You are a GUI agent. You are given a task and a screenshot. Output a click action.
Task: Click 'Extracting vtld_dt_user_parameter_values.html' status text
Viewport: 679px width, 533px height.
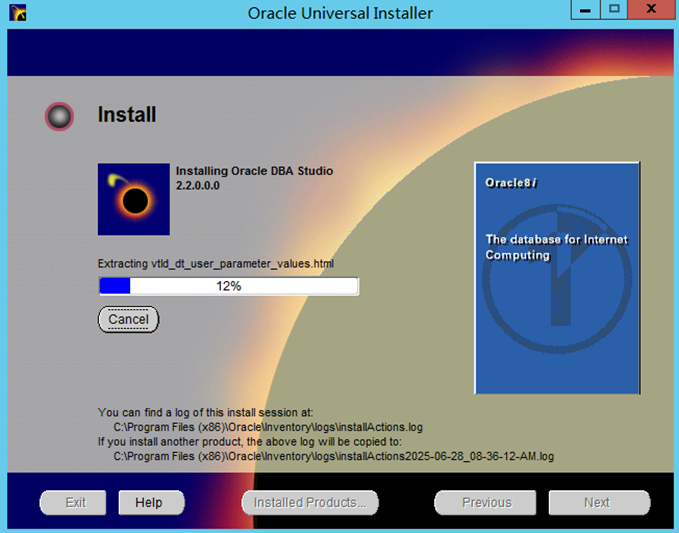216,264
